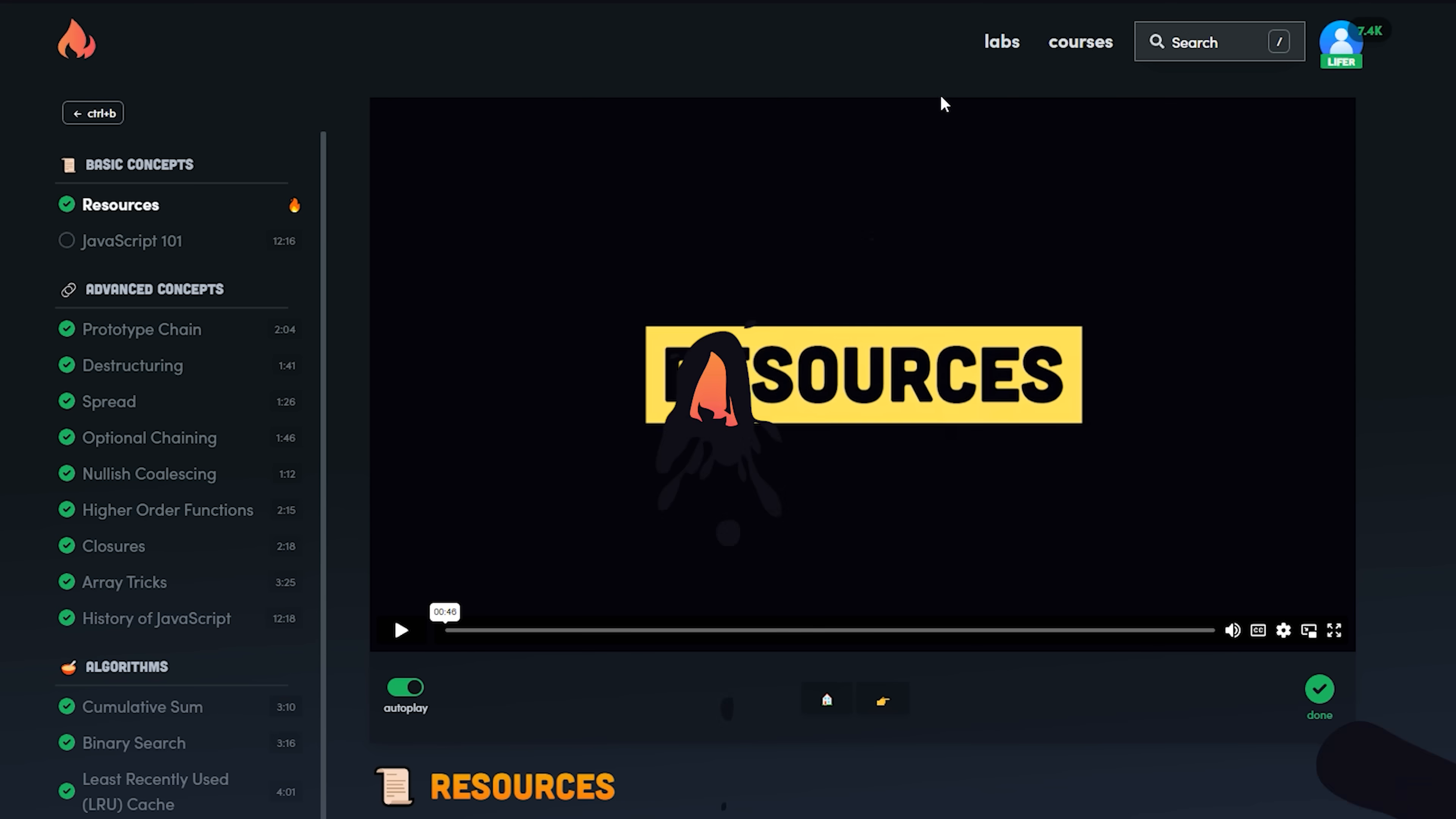This screenshot has height=819, width=1456.
Task: Click the video progress bar
Action: tap(829, 630)
